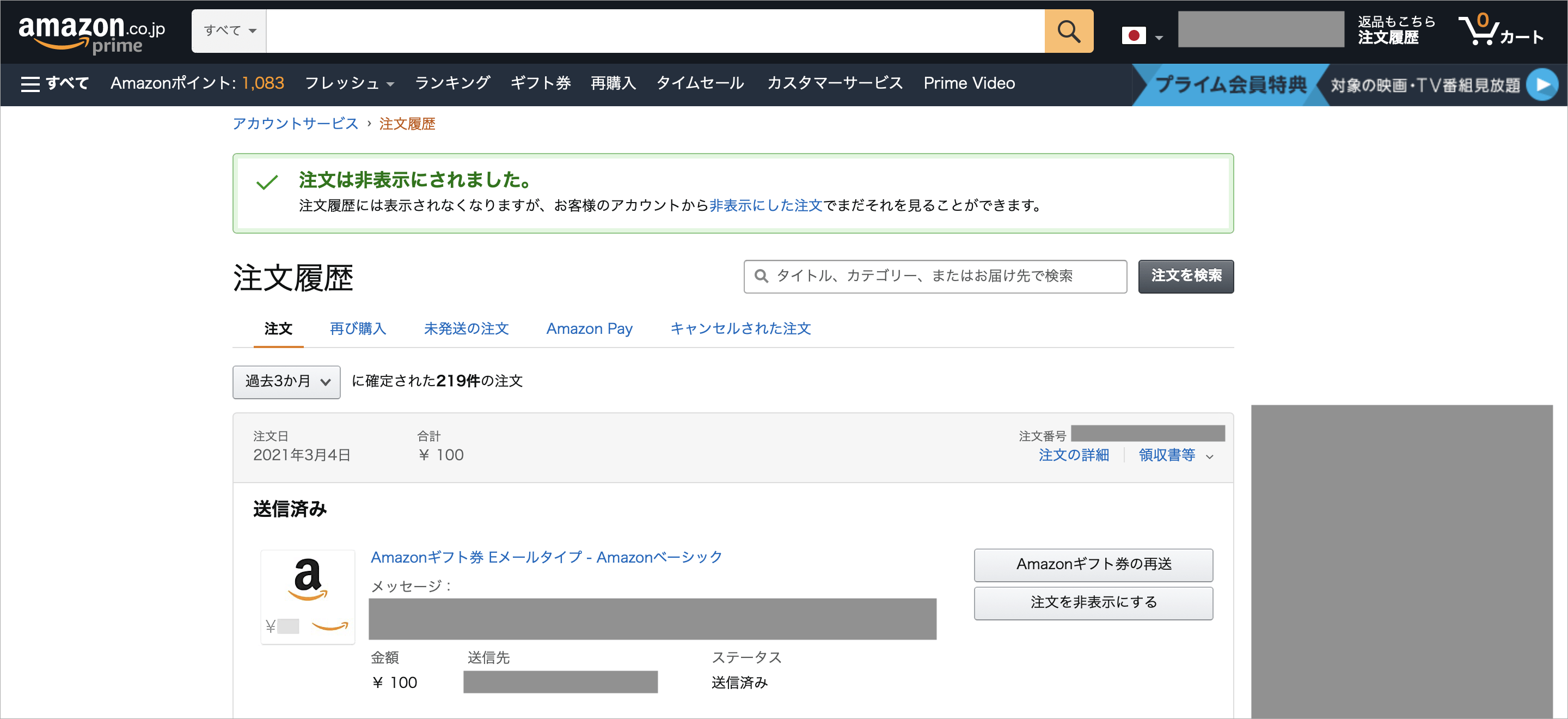The width and height of the screenshot is (1568, 719).
Task: Open the 過去3か月 period dropdown
Action: (x=286, y=382)
